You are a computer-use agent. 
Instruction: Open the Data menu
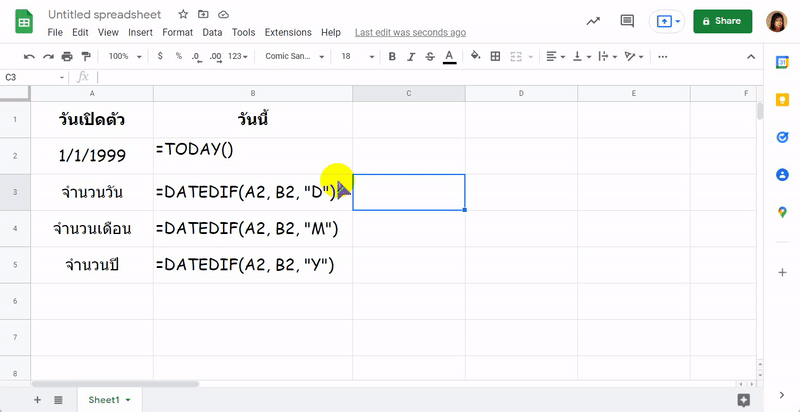pyautogui.click(x=212, y=32)
